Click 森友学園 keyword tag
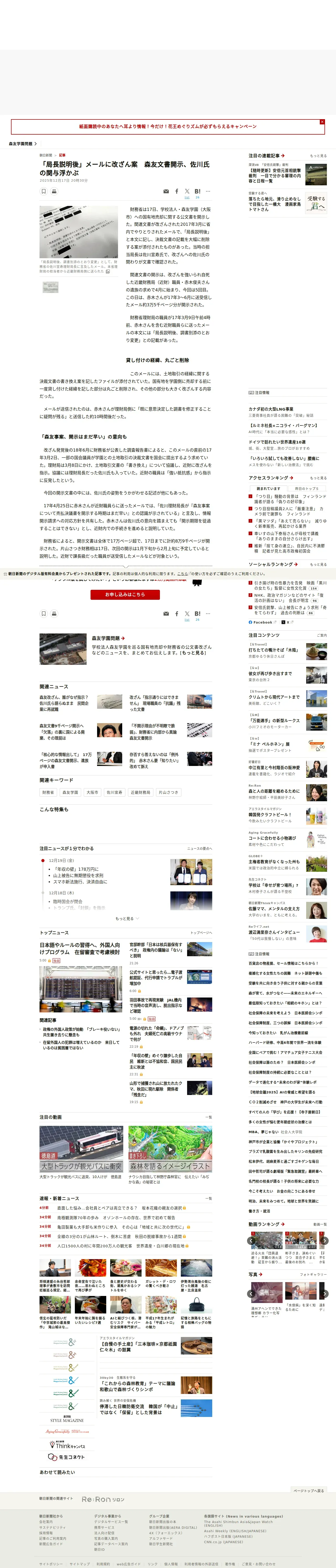This screenshot has height=1568, width=336. (70, 793)
